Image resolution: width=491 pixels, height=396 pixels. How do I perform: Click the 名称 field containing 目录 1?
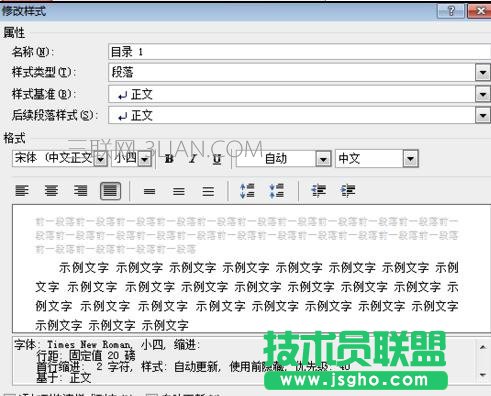pyautogui.click(x=299, y=52)
